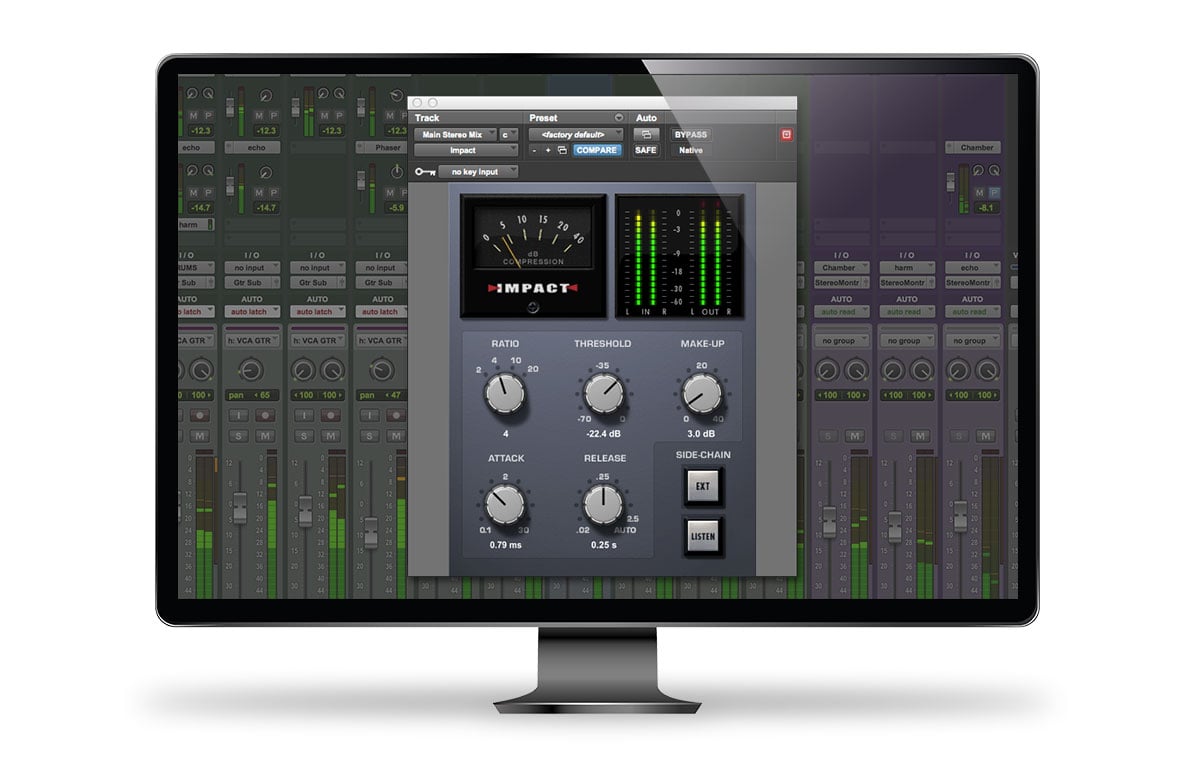Click the automation SAFE button
The image size is (1196, 759).
[646, 150]
